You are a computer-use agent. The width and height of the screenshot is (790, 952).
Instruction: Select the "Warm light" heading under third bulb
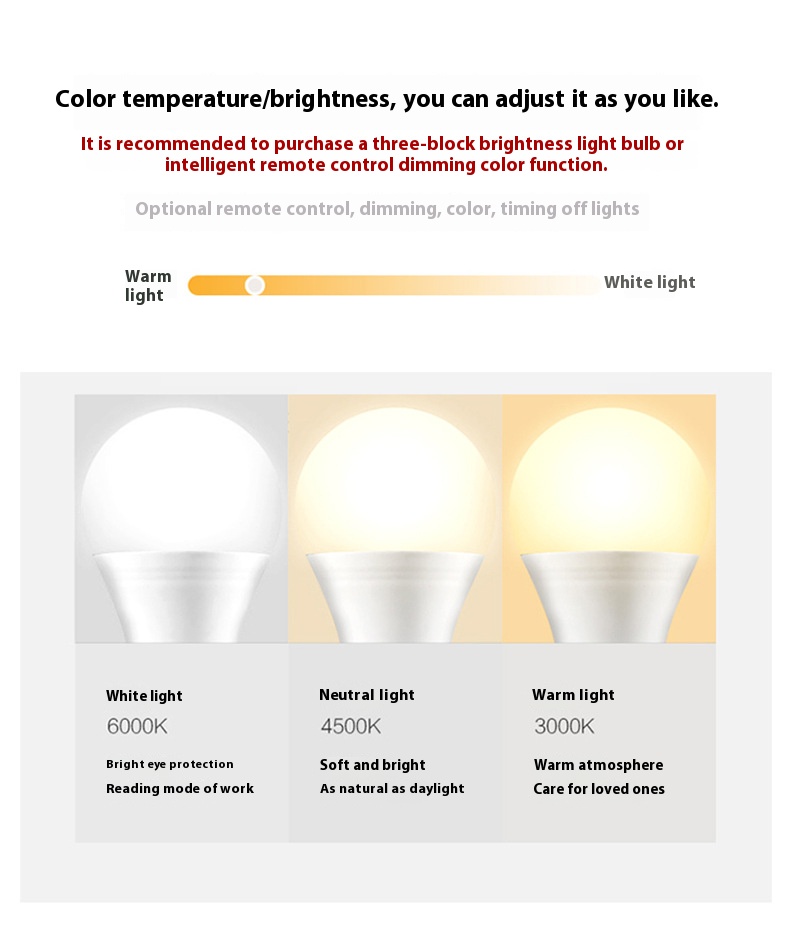pyautogui.click(x=573, y=695)
